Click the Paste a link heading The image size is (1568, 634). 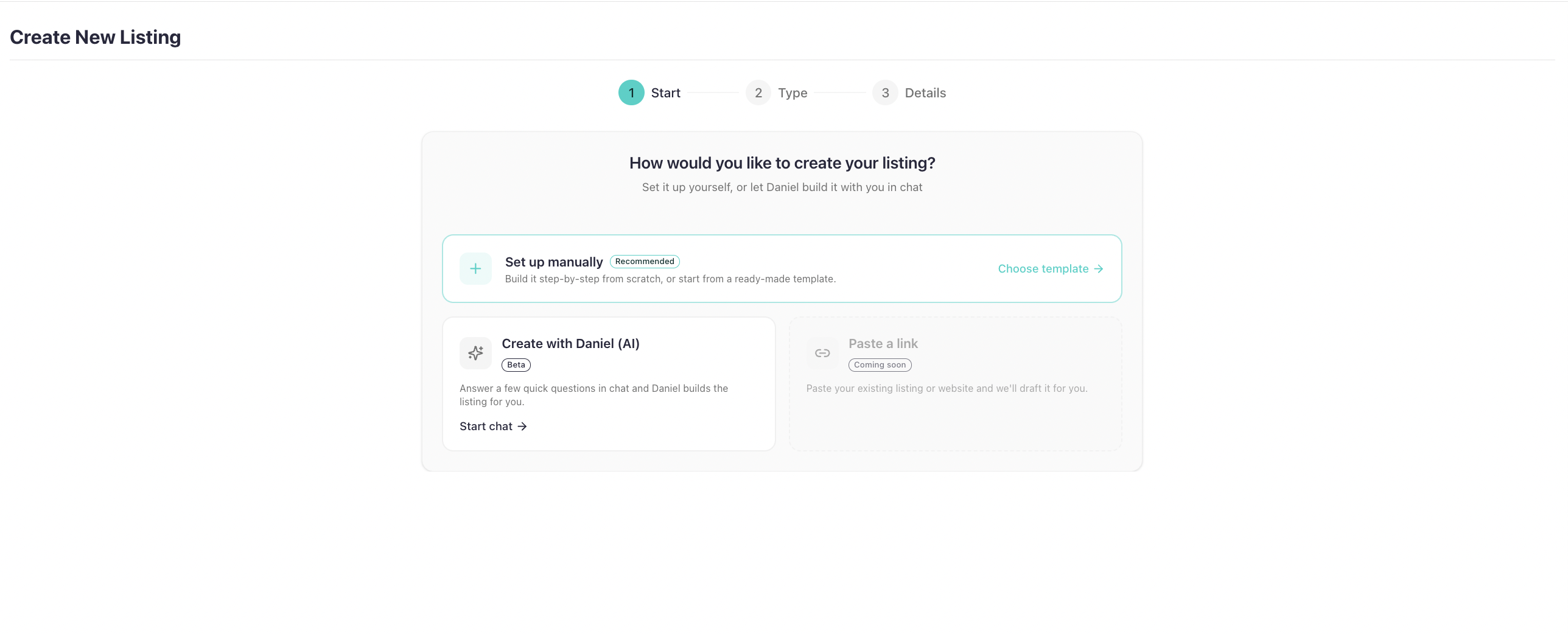click(x=883, y=344)
